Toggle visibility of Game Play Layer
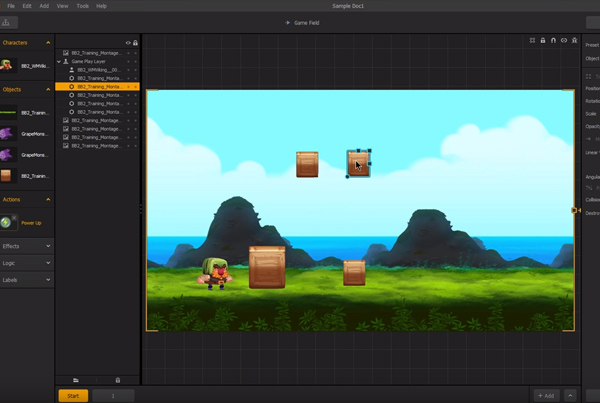The image size is (600, 403). 128,61
